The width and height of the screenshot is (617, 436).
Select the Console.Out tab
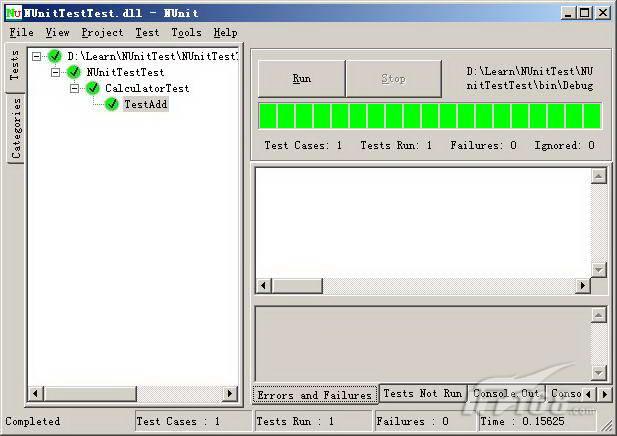[506, 393]
